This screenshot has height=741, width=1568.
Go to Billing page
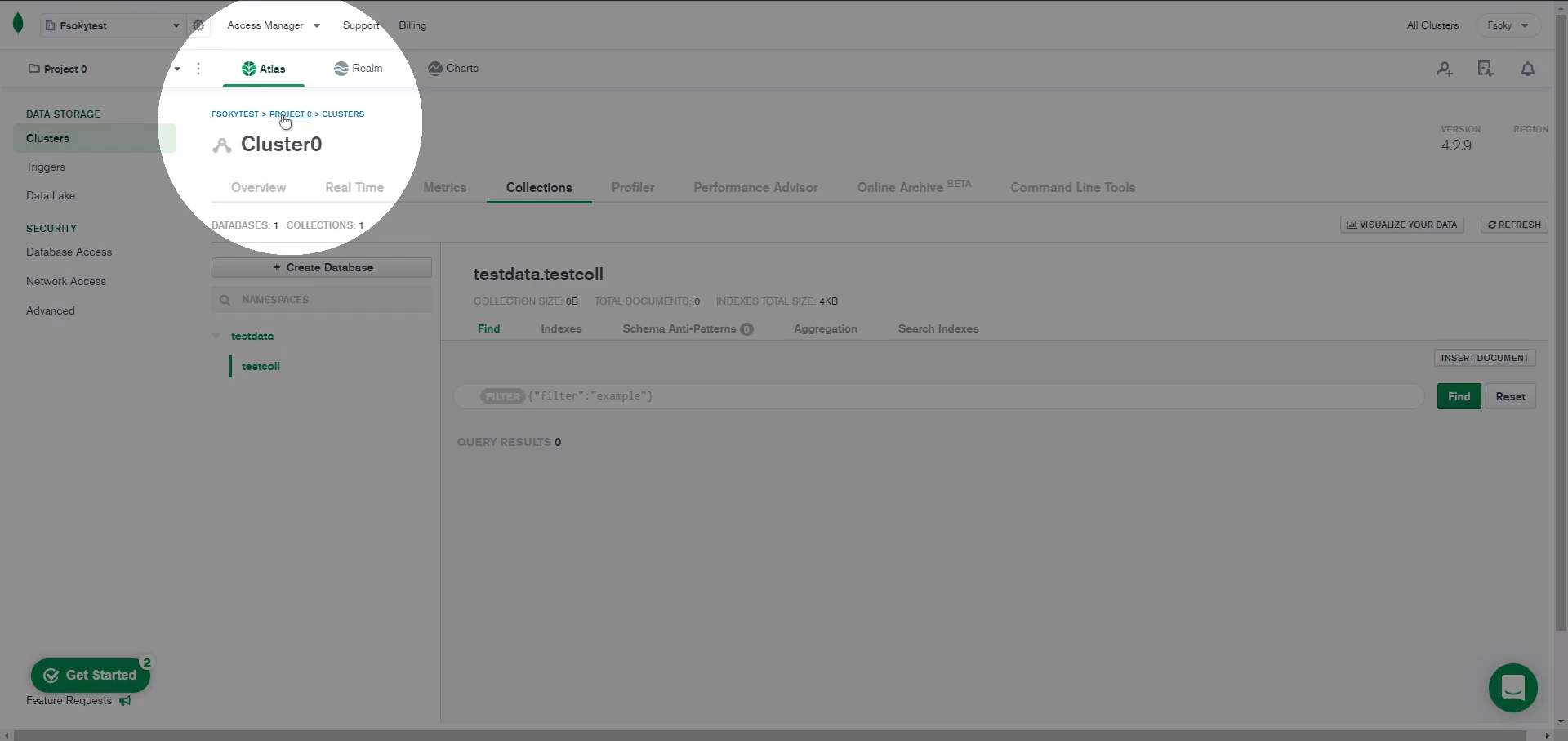pos(412,25)
